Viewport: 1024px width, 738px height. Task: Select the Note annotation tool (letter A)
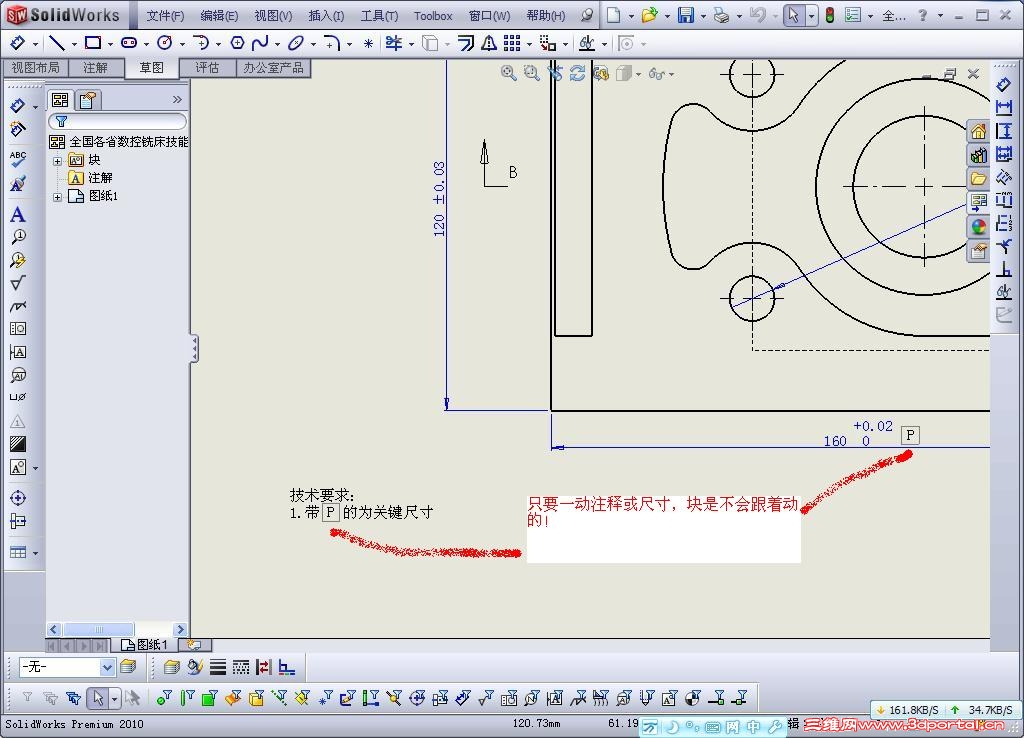(18, 214)
